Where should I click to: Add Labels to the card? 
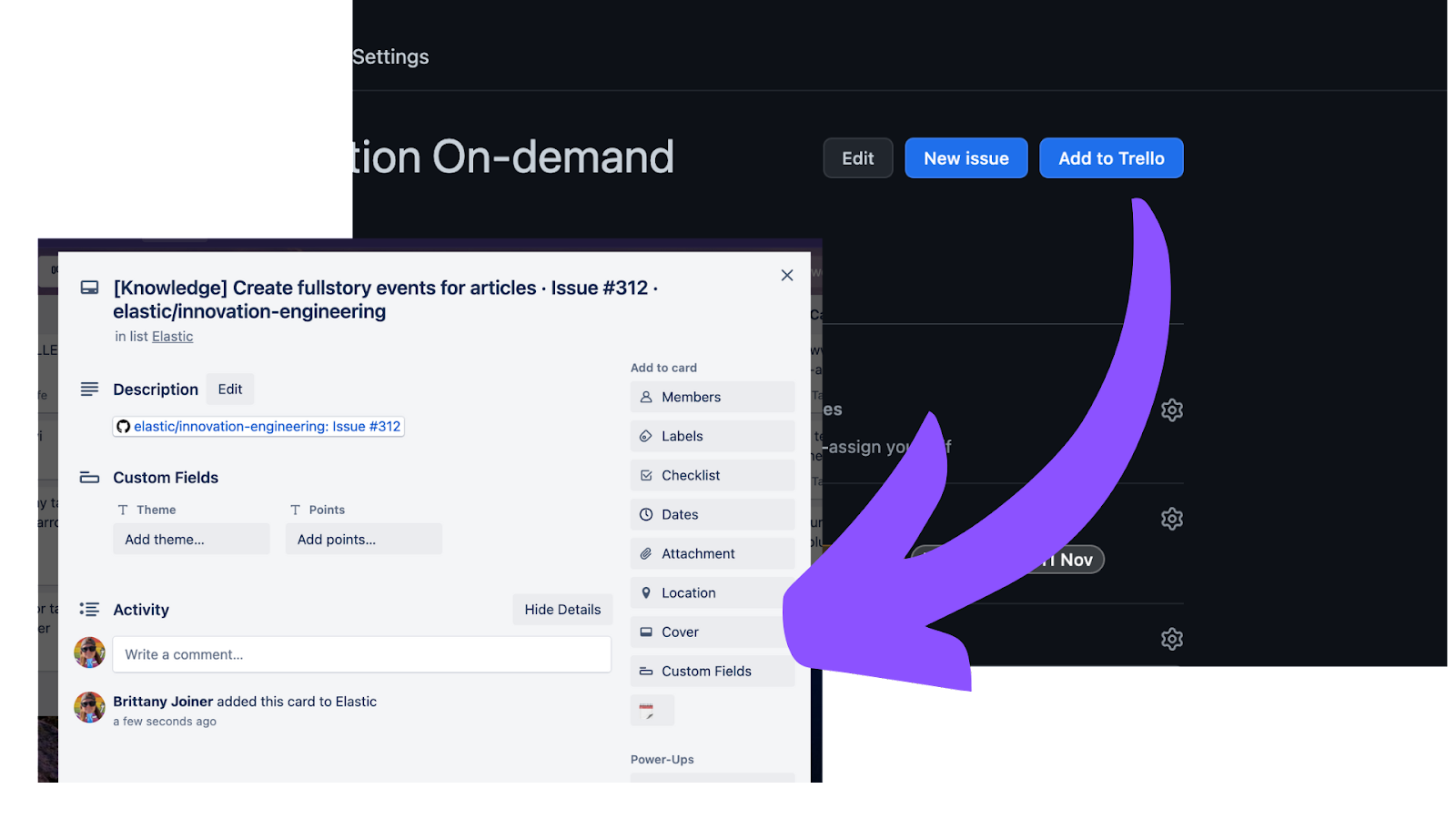pos(713,436)
